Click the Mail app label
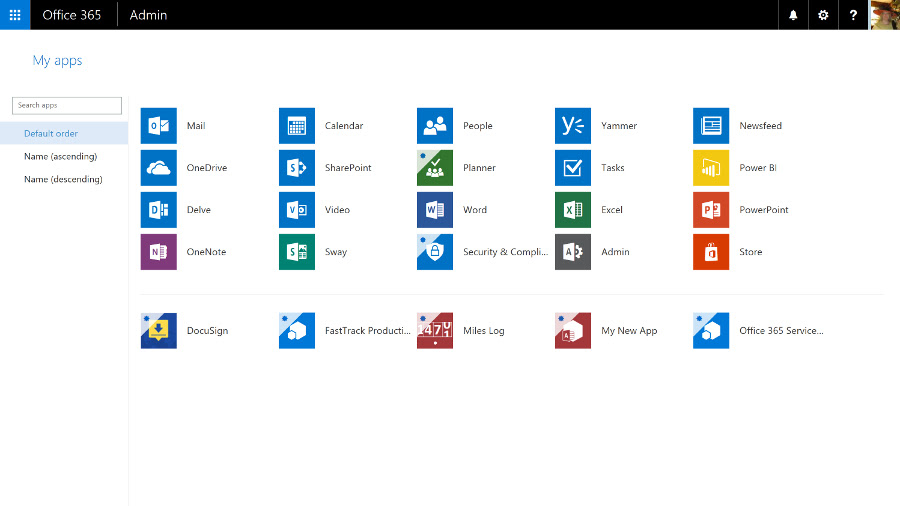The width and height of the screenshot is (900, 506). click(196, 126)
